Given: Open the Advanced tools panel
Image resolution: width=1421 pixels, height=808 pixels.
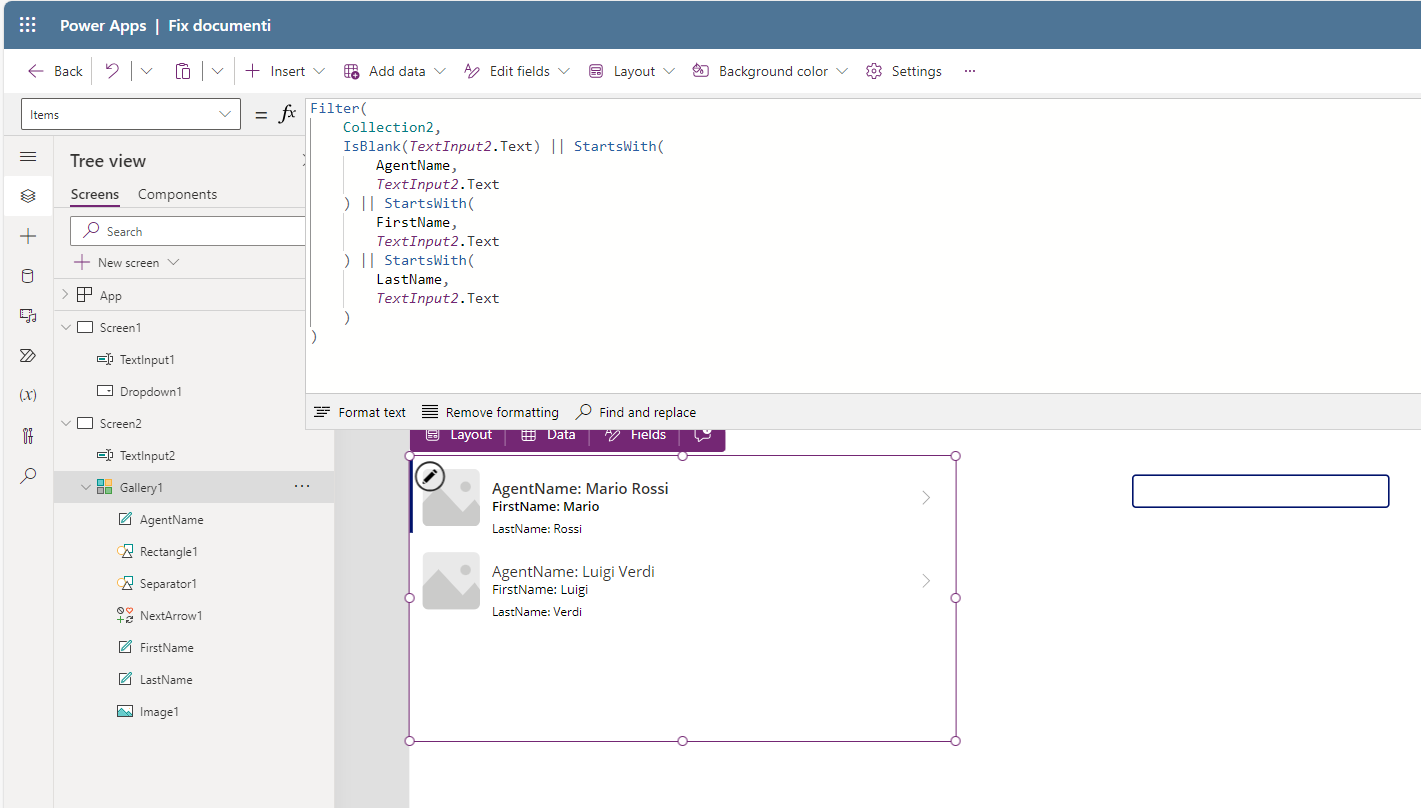Looking at the screenshot, I should coord(27,435).
